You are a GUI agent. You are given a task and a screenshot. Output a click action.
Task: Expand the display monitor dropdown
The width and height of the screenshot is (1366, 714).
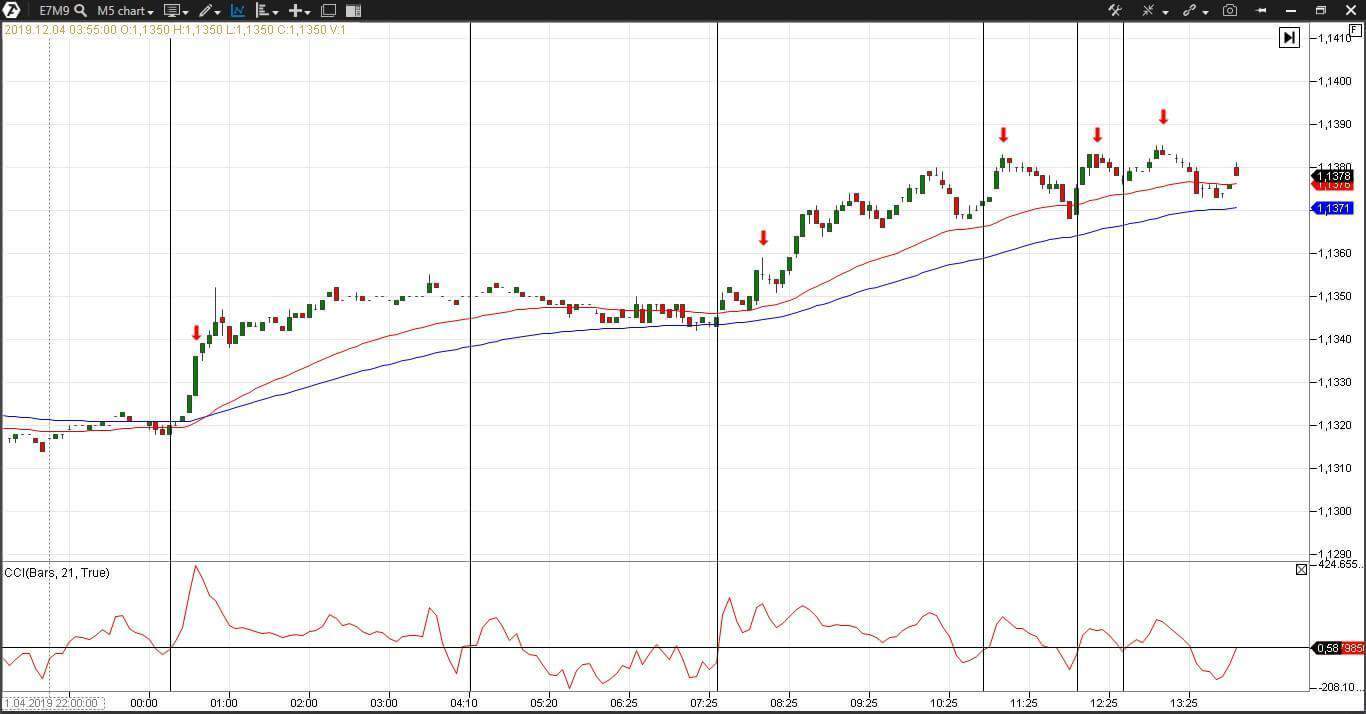pyautogui.click(x=176, y=10)
